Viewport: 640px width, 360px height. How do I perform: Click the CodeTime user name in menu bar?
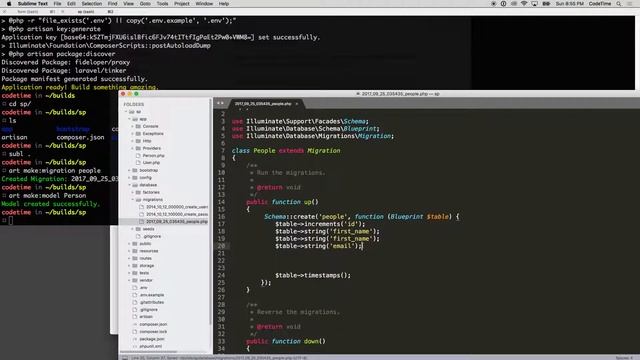tap(600, 4)
